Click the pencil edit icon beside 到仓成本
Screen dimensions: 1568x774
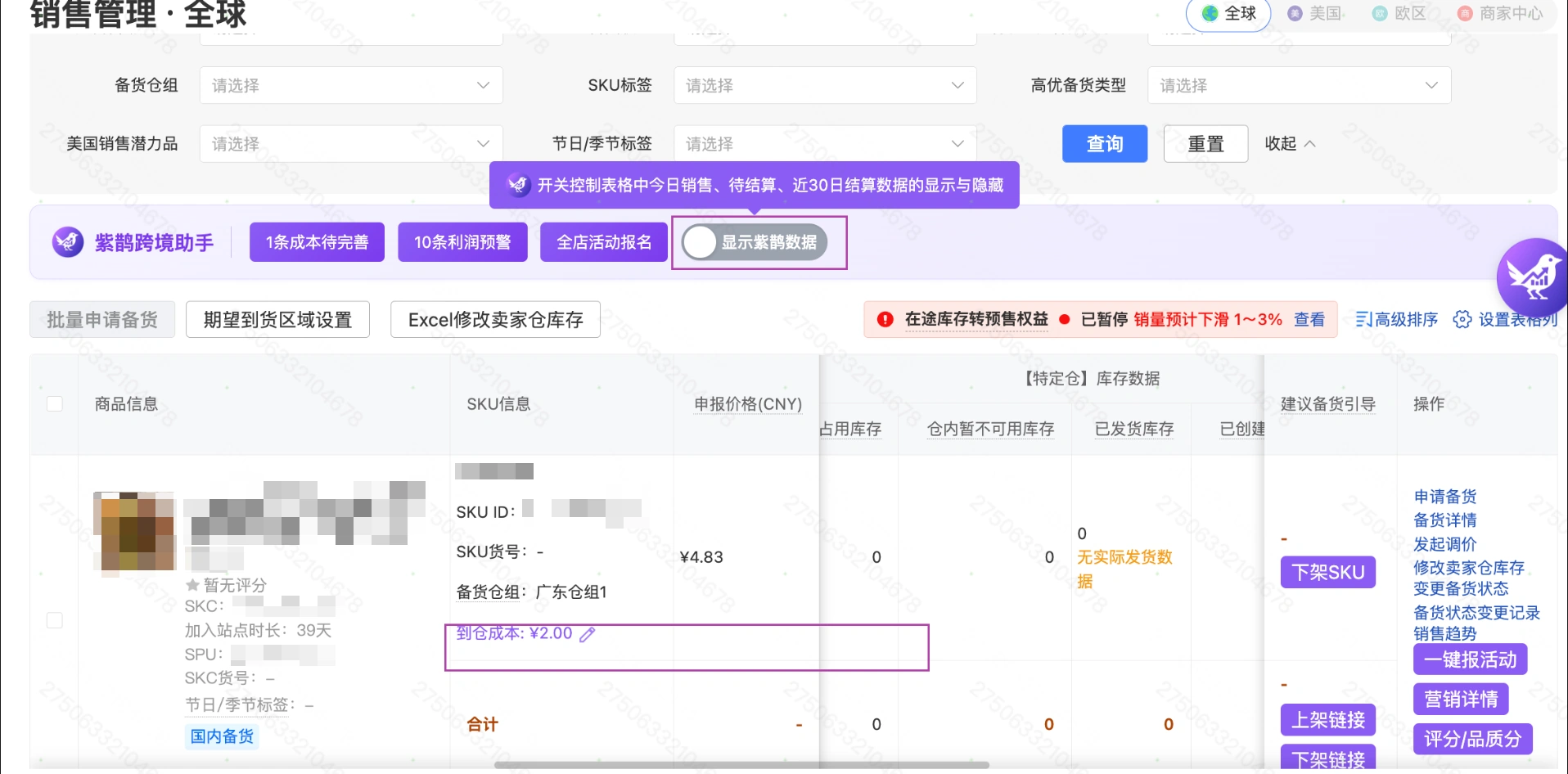pyautogui.click(x=587, y=634)
